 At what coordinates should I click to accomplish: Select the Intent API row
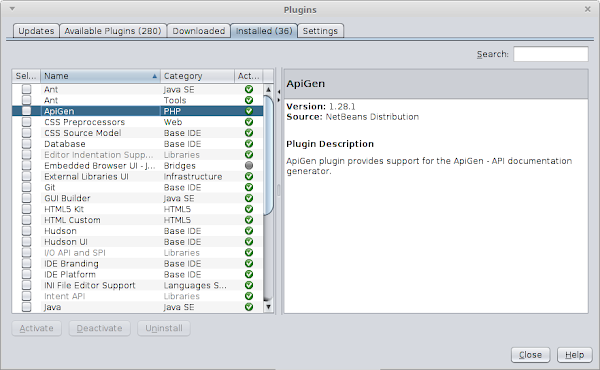click(137, 296)
